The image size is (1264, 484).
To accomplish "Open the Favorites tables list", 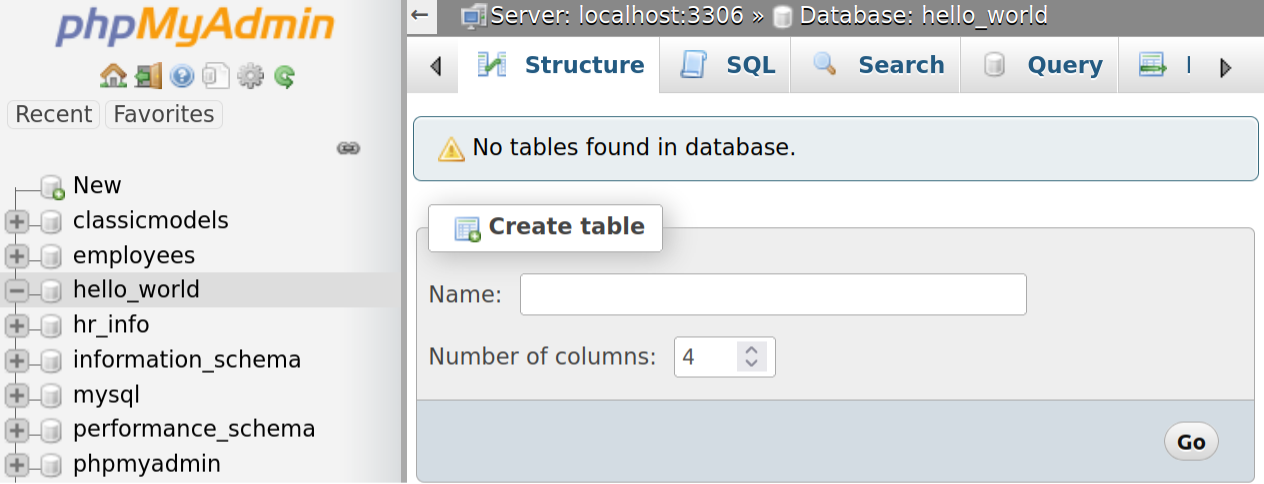I will click(164, 115).
